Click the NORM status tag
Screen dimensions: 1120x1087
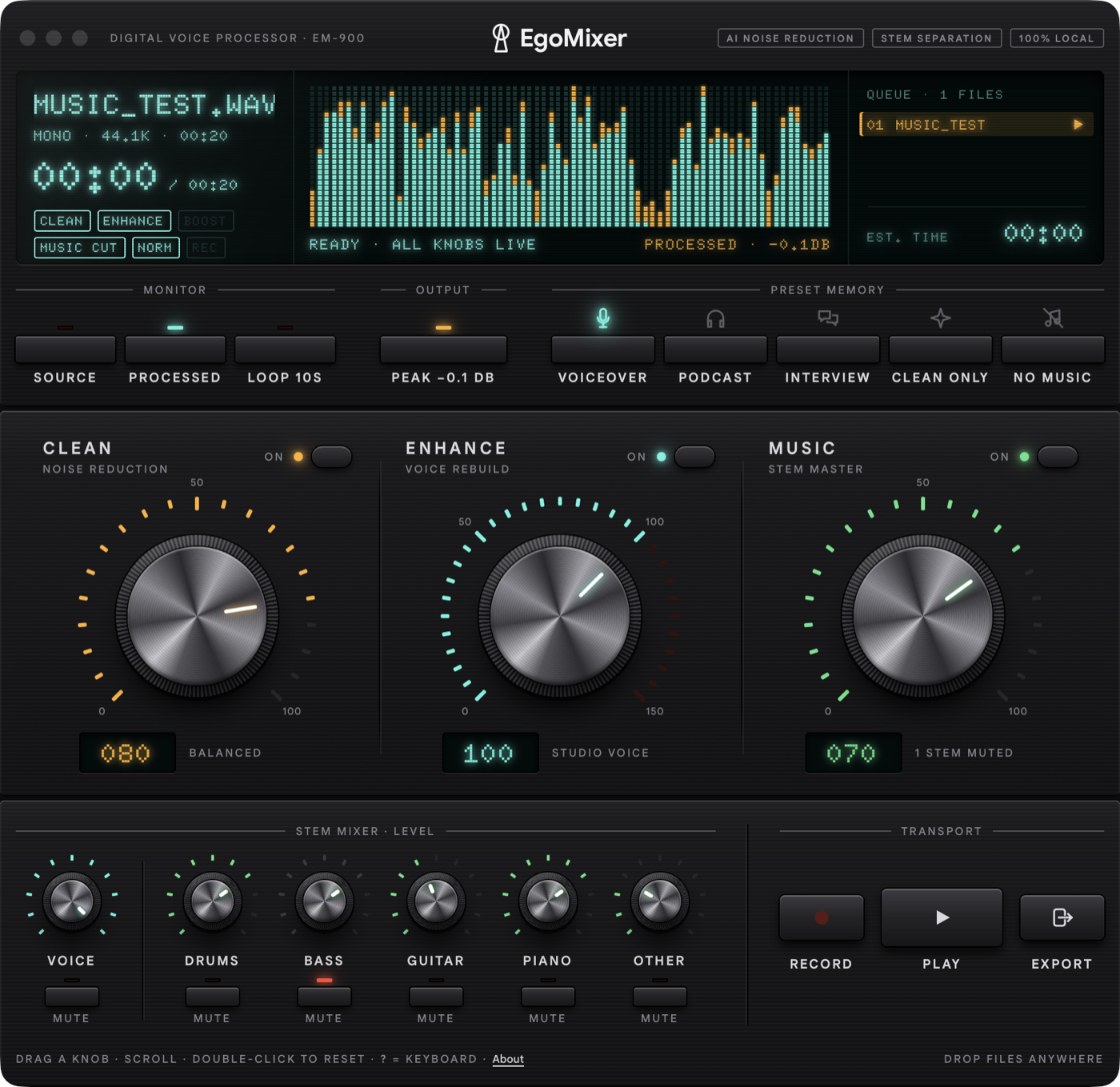(155, 248)
